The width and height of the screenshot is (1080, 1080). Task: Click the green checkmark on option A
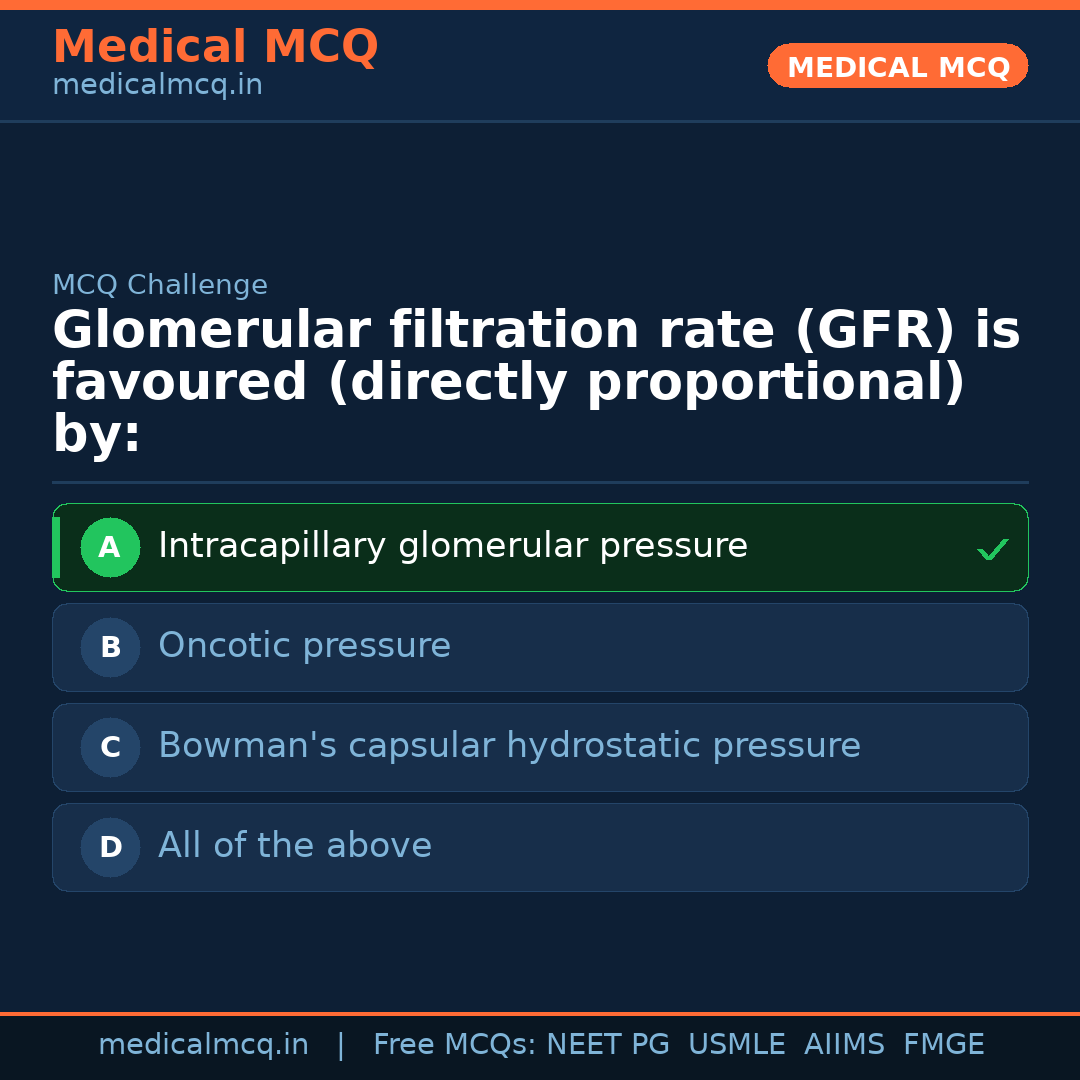[992, 549]
